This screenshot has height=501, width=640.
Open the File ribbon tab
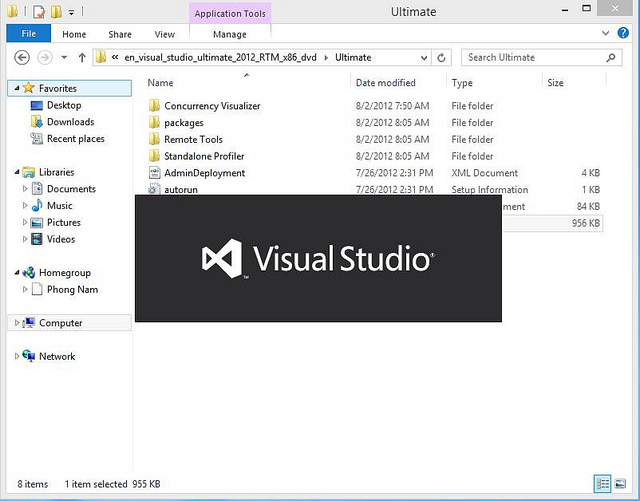[29, 33]
